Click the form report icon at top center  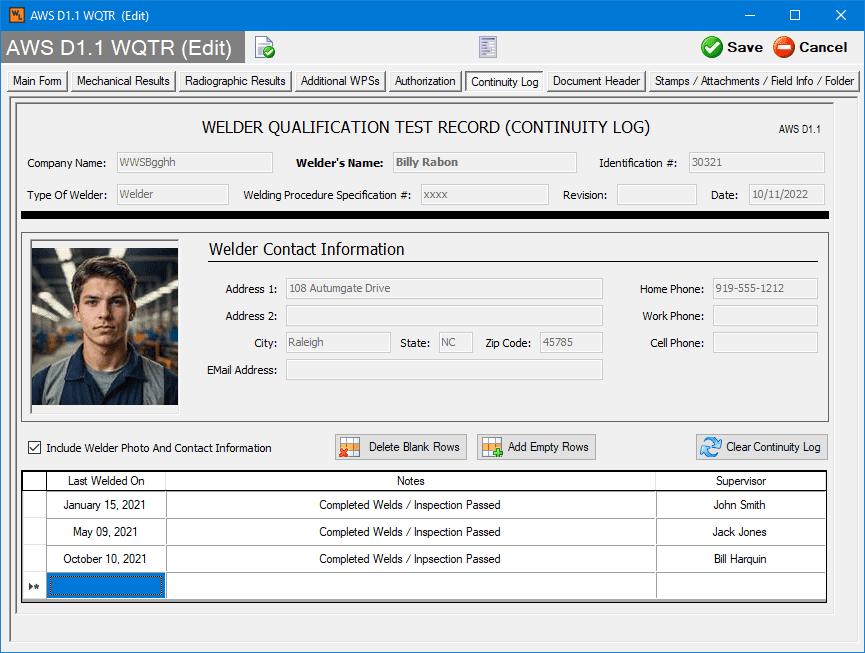pos(488,47)
